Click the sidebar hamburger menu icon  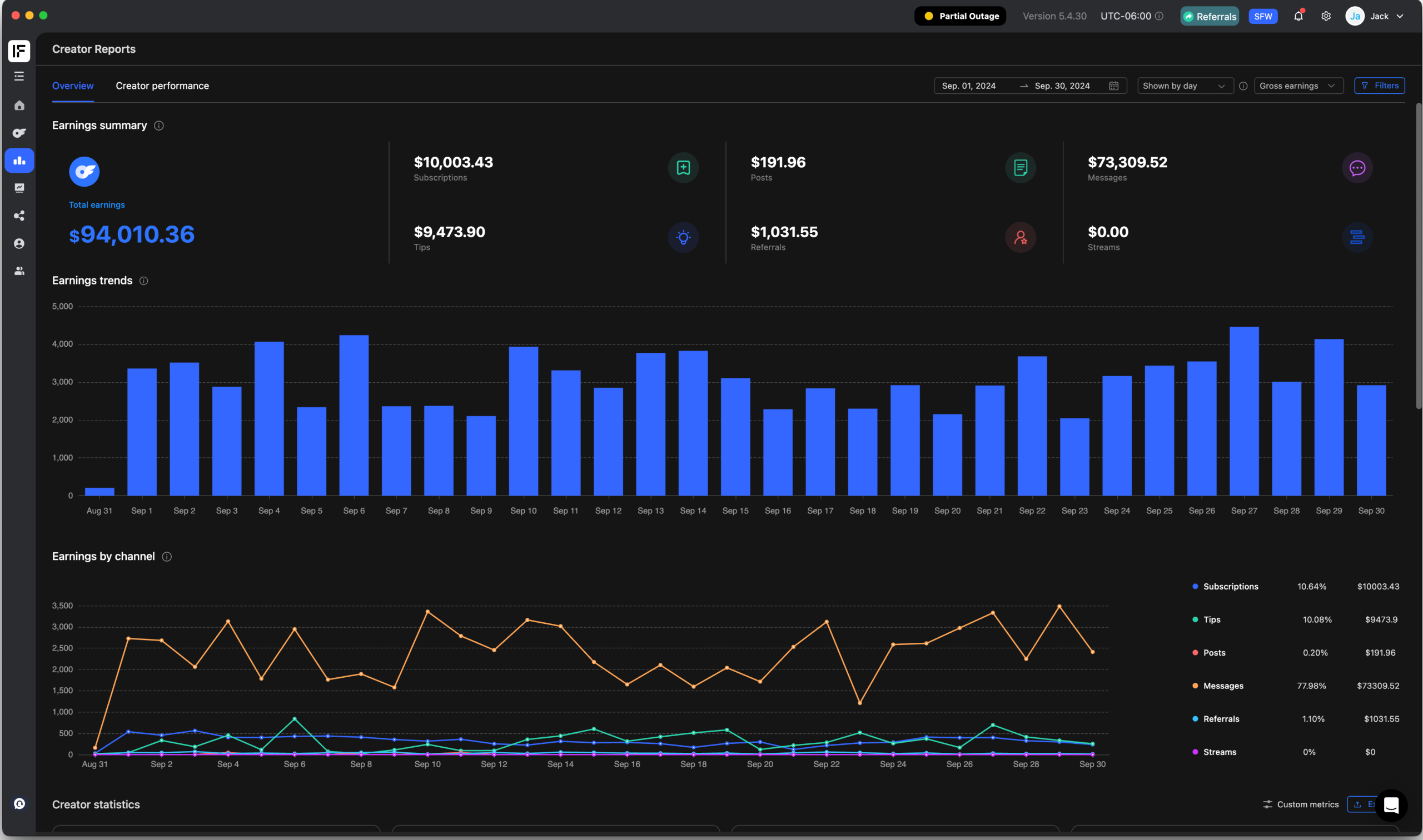19,76
